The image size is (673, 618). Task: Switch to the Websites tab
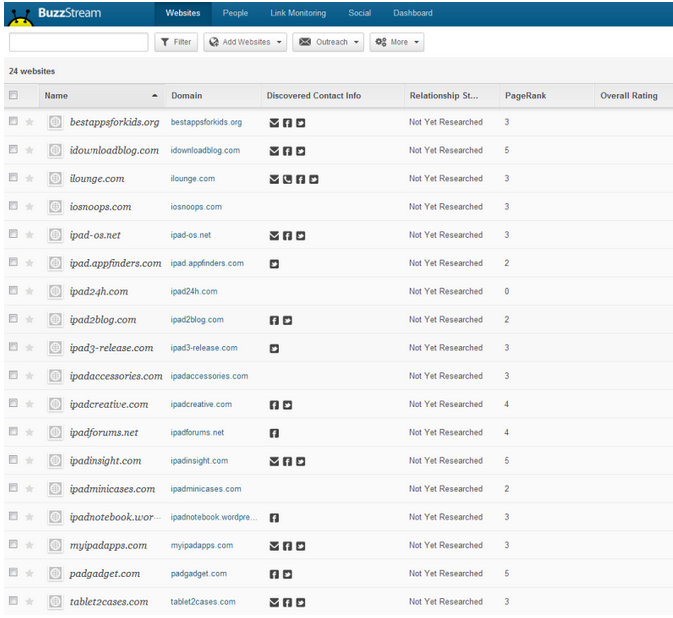183,13
